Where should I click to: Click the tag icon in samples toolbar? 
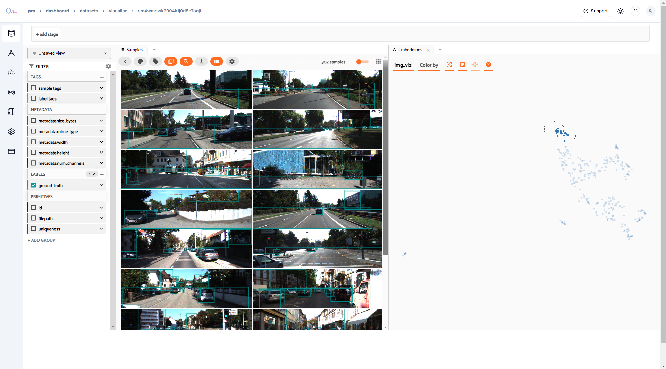155,62
